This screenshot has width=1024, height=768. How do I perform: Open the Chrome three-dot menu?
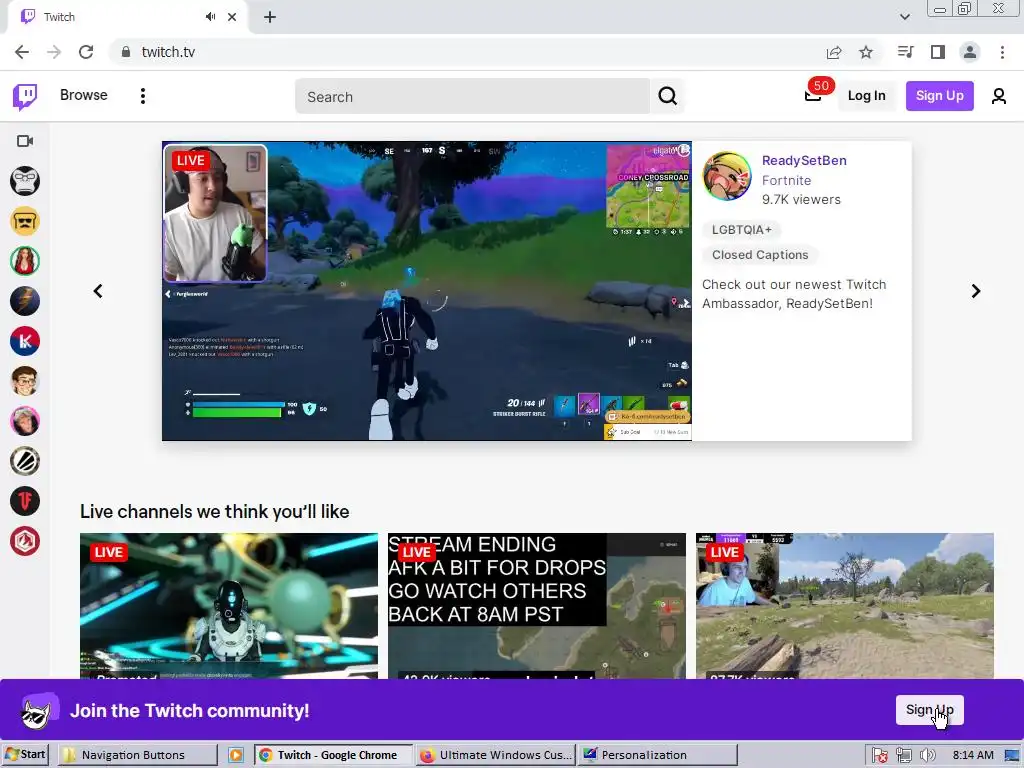coord(1002,52)
